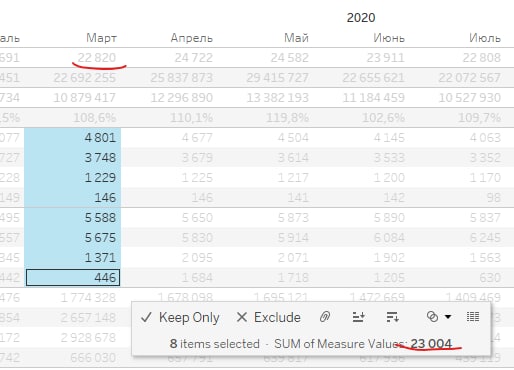Click the cell 11 184 459
Screen dimensions: 514x370
(x=374, y=98)
